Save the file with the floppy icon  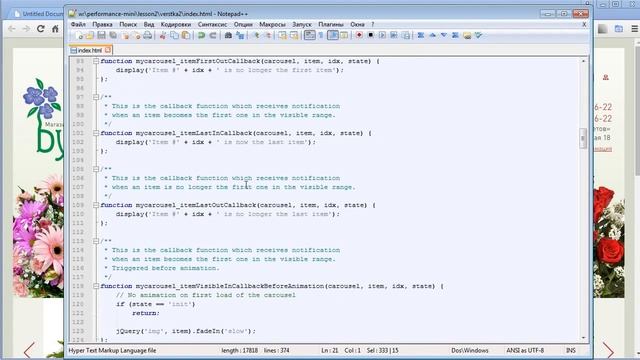pos(101,36)
